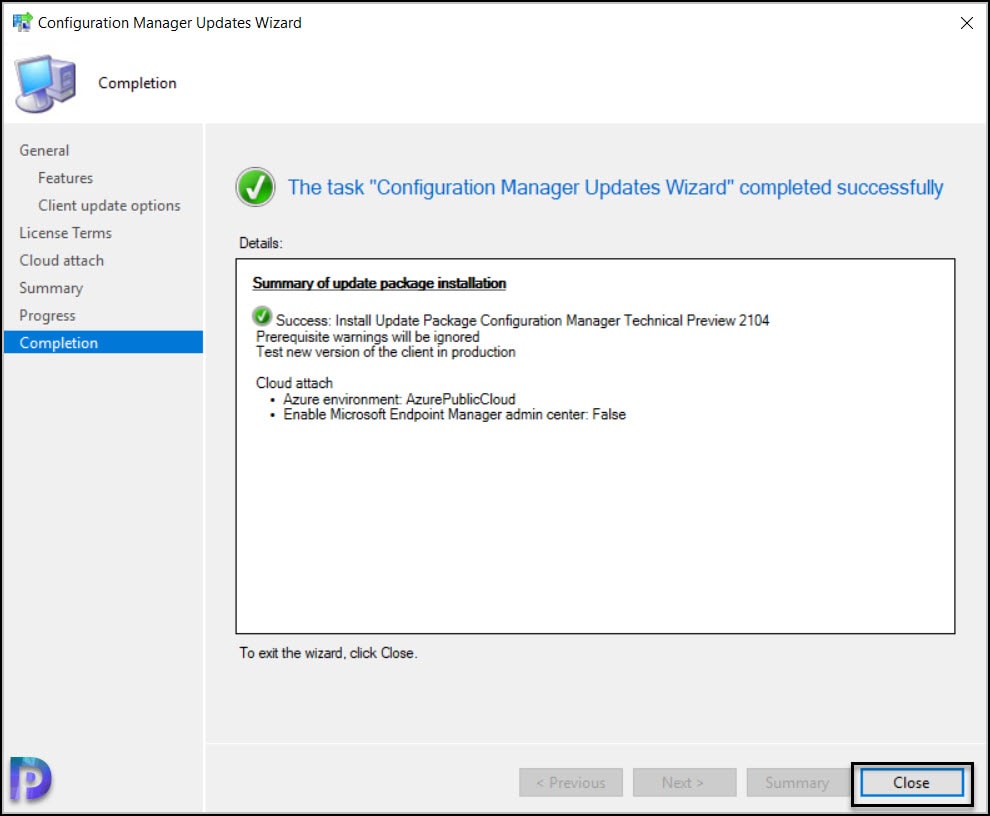990x816 pixels.
Task: Open Client update options step
Action: 109,206
